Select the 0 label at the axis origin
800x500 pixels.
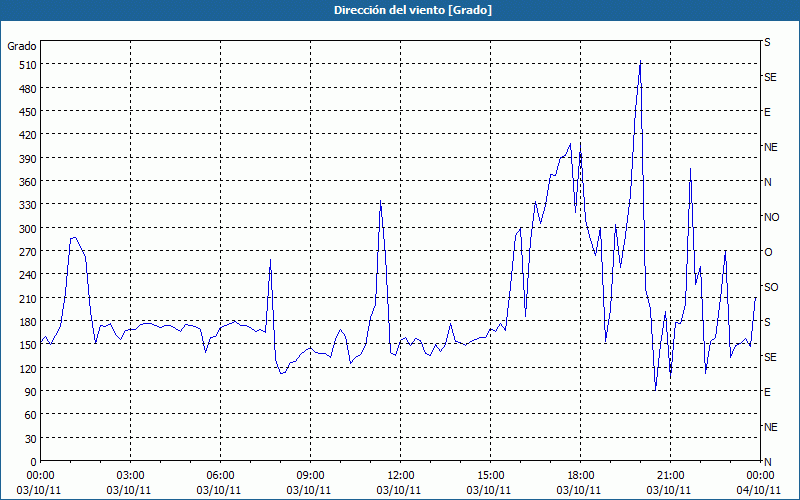[34, 462]
